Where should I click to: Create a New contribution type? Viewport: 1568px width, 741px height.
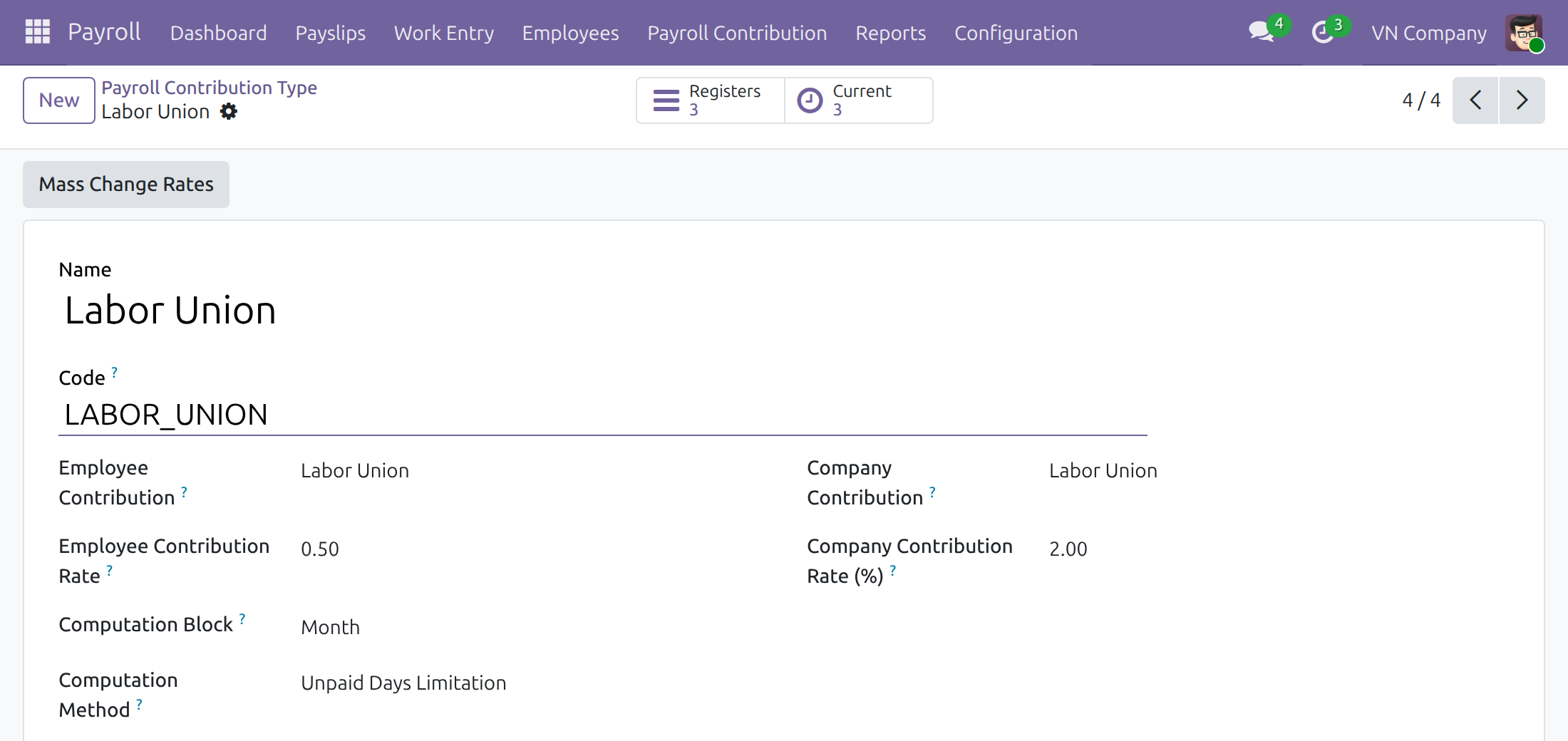(59, 100)
